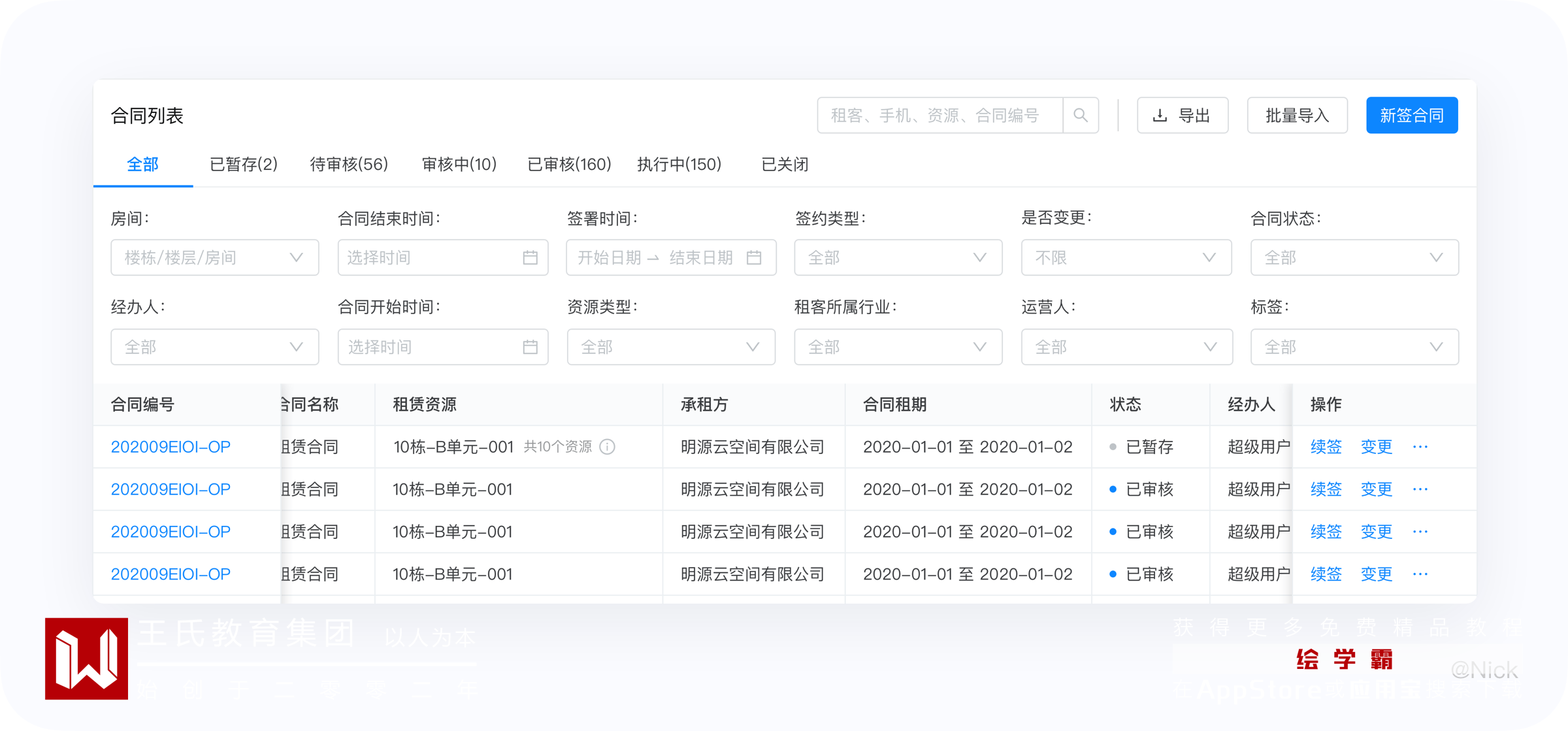1568x731 pixels.
Task: Open calendar icon in 合同开始时间 field
Action: coord(530,347)
